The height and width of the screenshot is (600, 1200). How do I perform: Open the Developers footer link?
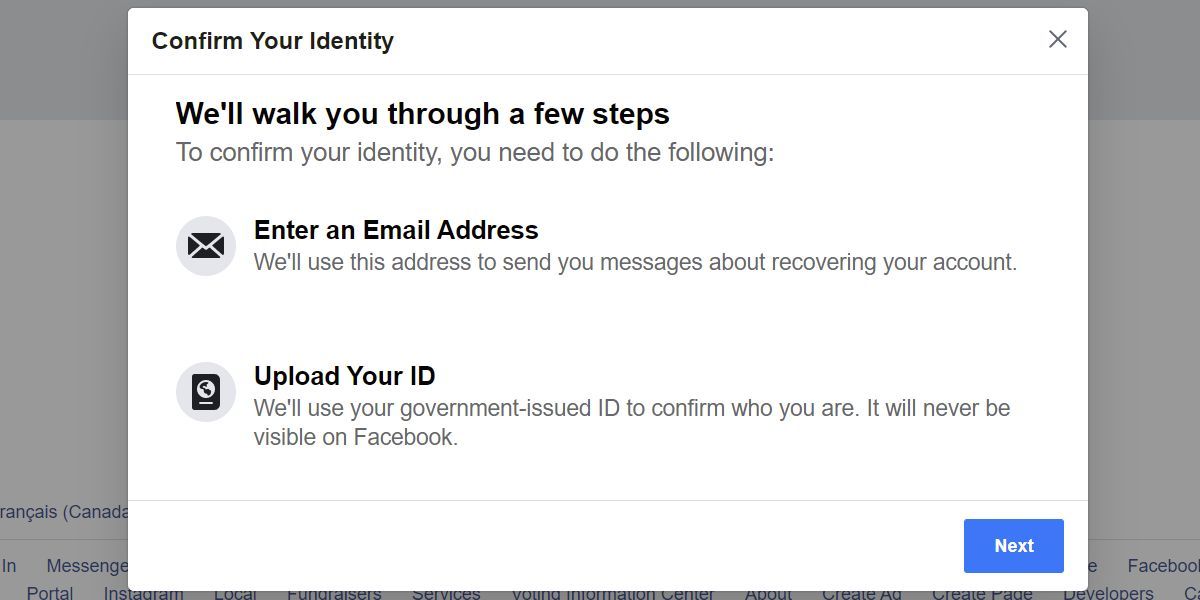click(1108, 594)
